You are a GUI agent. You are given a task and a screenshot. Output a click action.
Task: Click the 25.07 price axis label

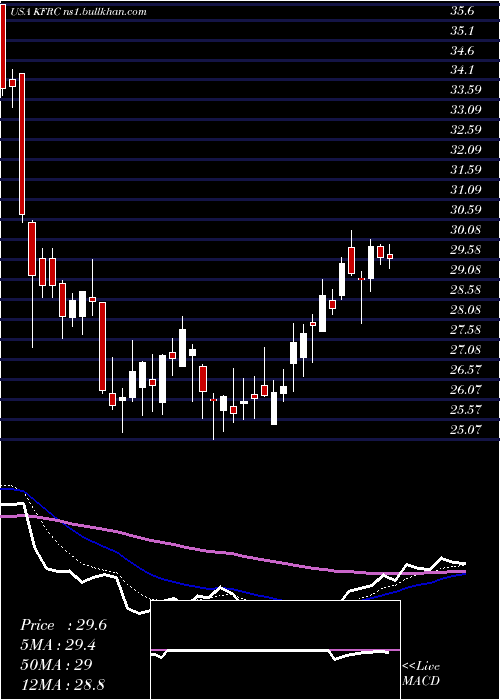point(465,430)
